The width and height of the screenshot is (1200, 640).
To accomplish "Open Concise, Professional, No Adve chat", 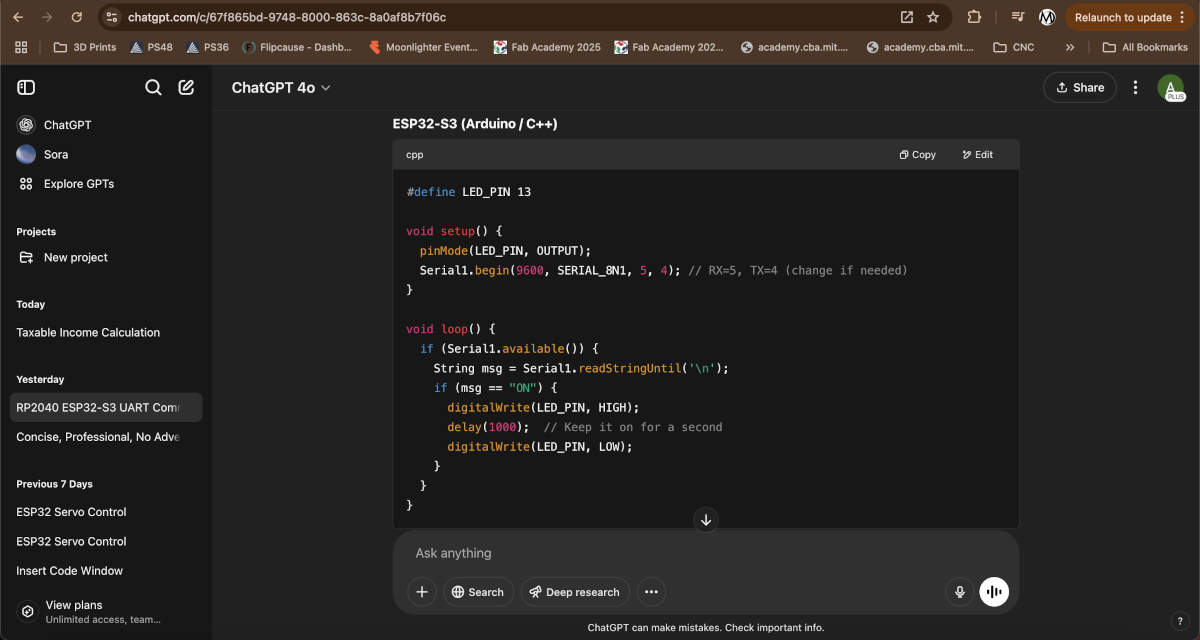I will click(105, 437).
